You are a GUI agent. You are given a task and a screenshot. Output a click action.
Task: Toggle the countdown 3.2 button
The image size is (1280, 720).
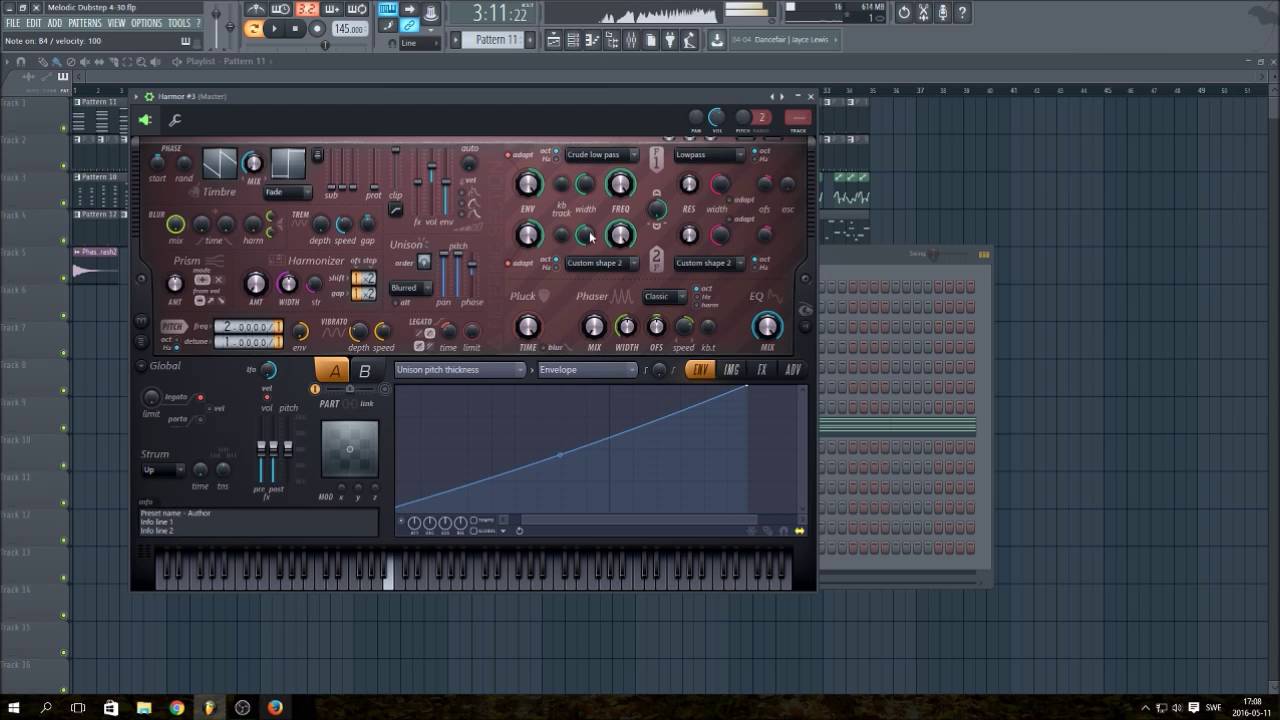coord(306,10)
